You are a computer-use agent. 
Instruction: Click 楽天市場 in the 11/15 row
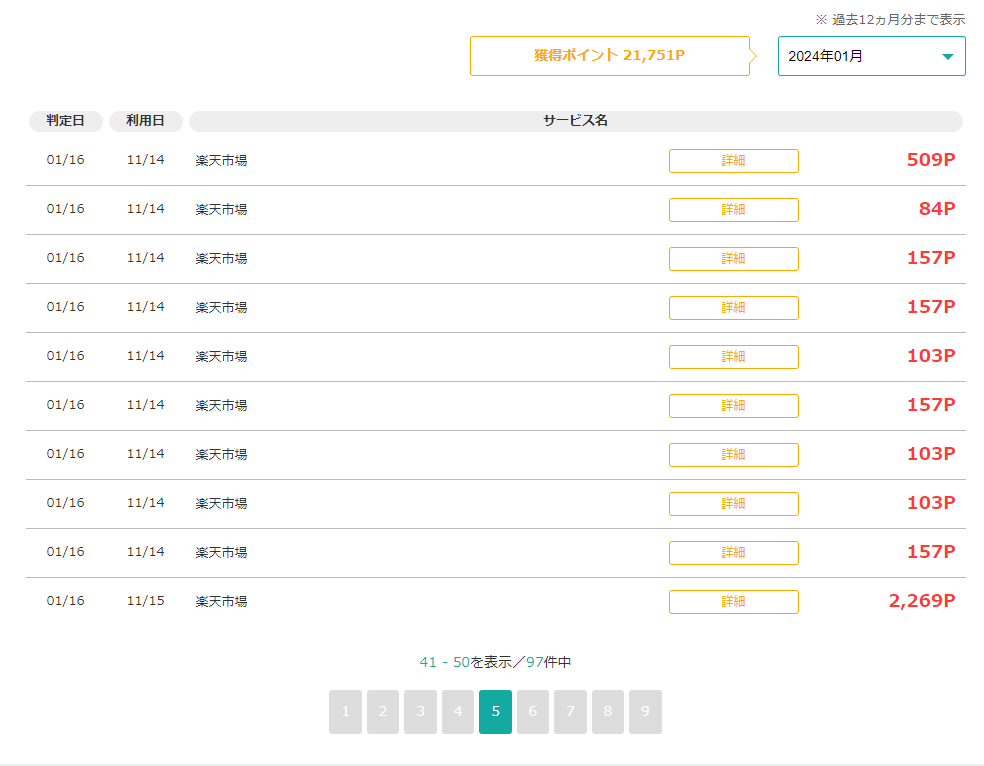221,602
